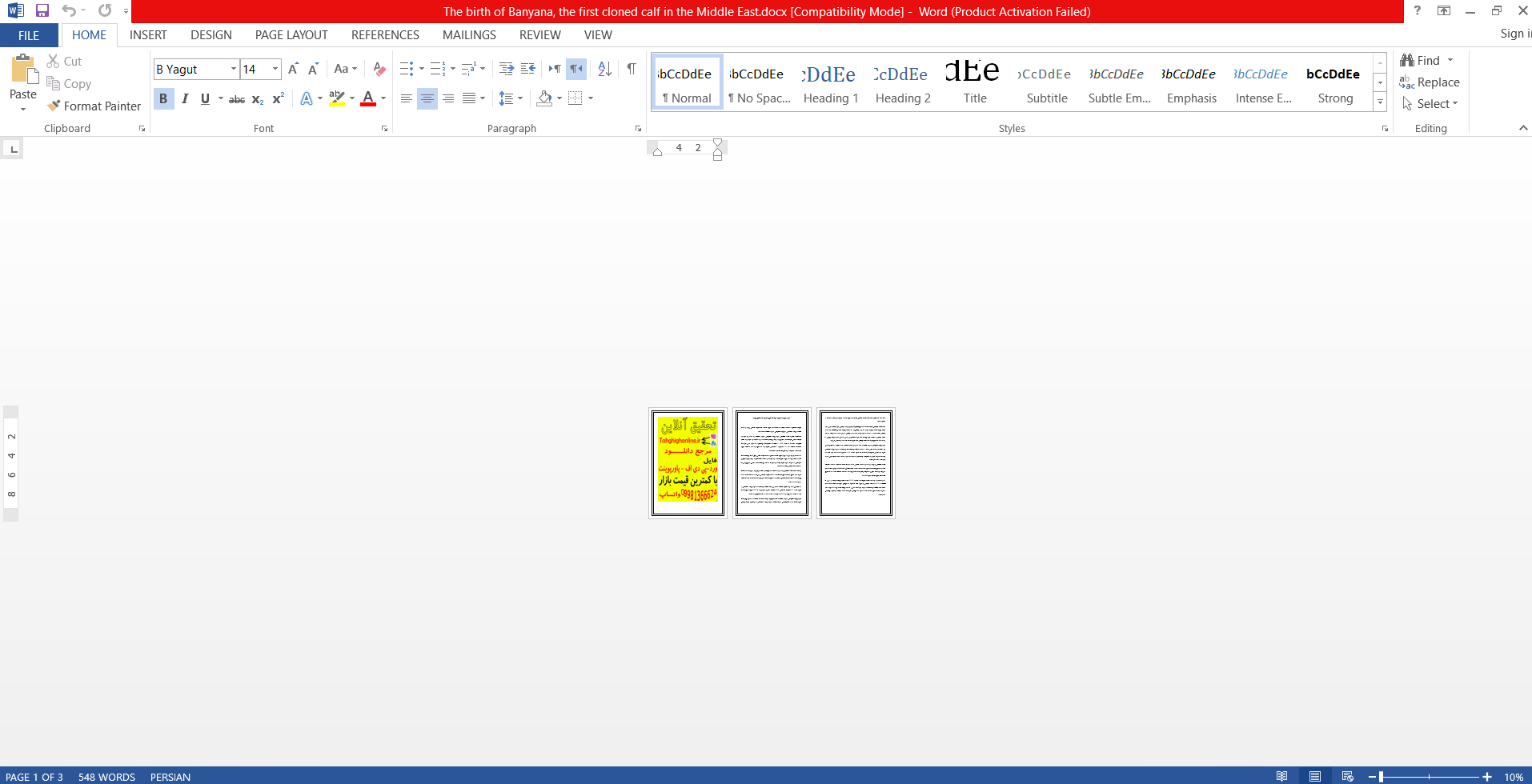Image resolution: width=1532 pixels, height=784 pixels.
Task: Save the document using the floppy disk icon
Action: [42, 10]
